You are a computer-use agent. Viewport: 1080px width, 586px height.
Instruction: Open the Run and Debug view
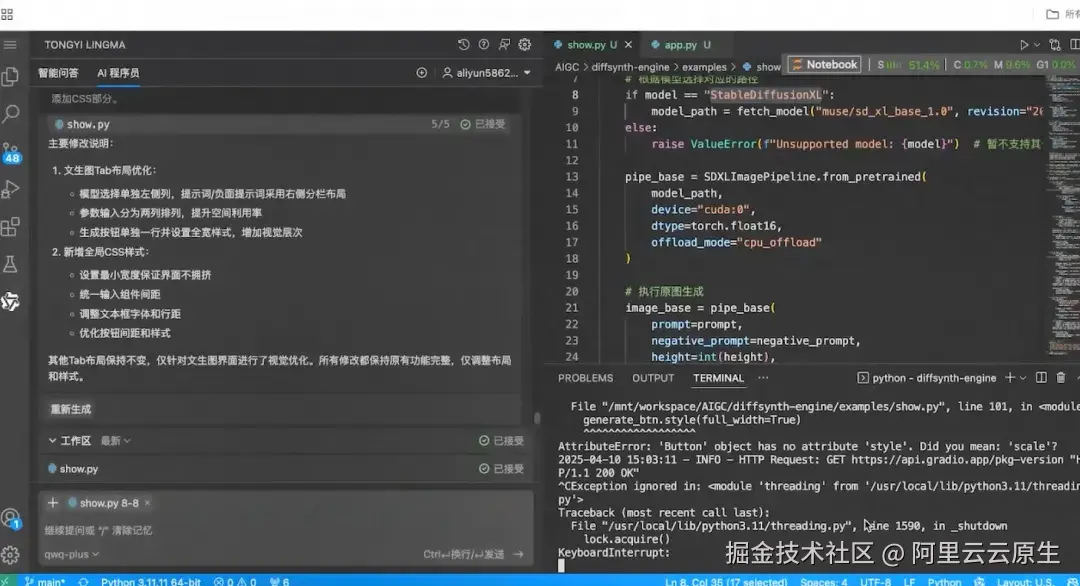point(12,186)
